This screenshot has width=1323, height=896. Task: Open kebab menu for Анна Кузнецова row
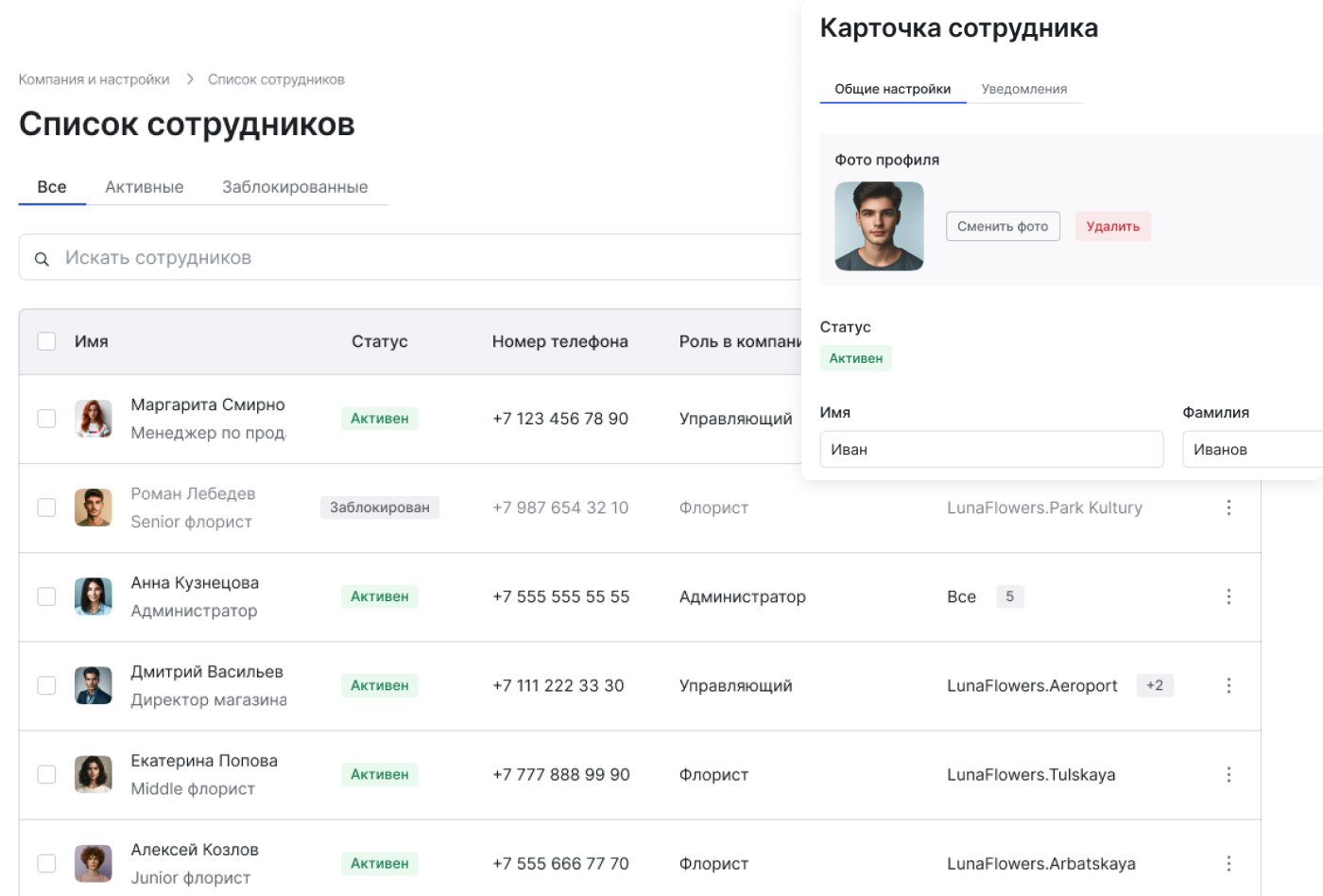point(1228,596)
